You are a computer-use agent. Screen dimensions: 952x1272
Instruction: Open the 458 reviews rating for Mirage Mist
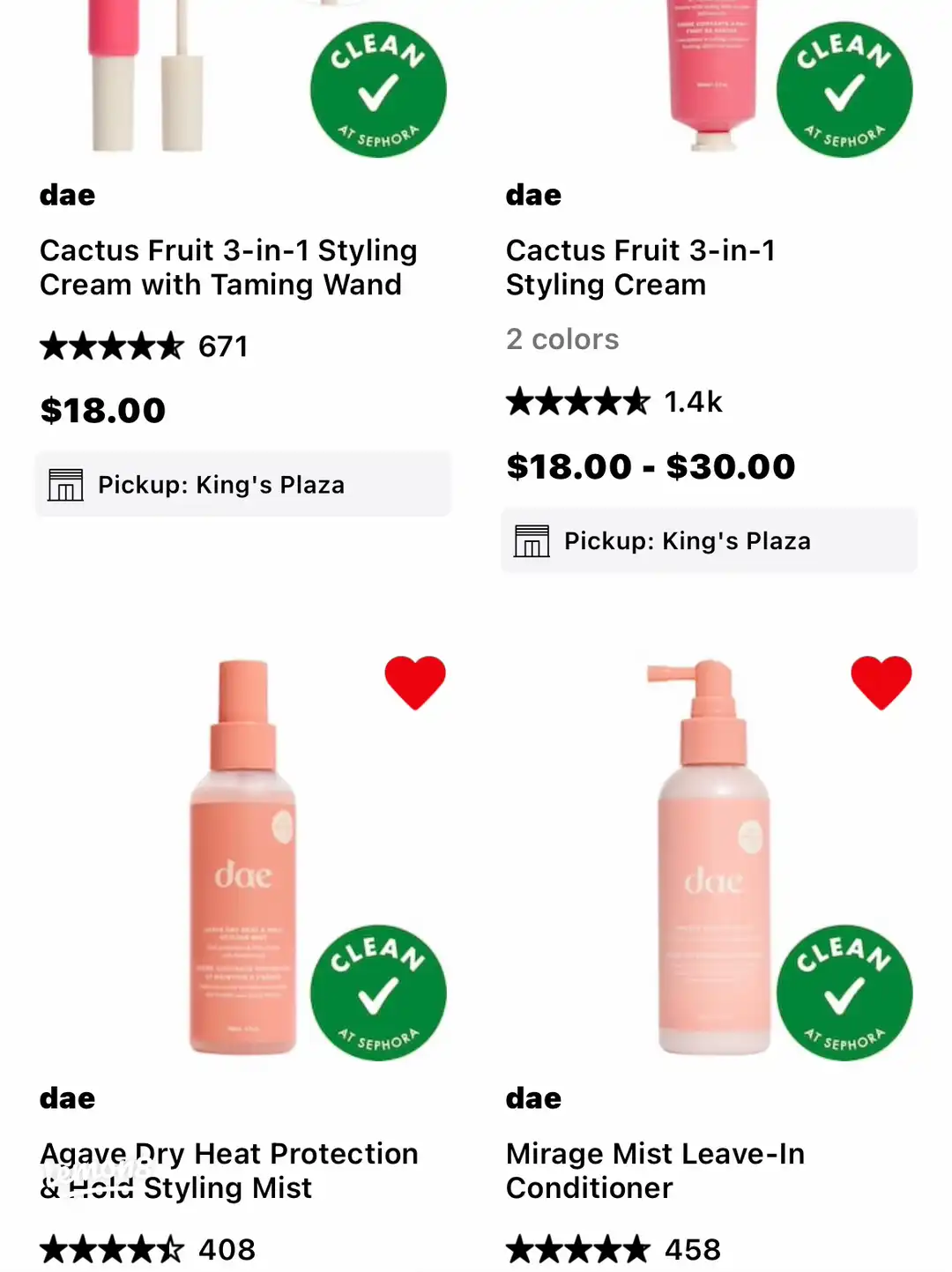click(x=614, y=1249)
